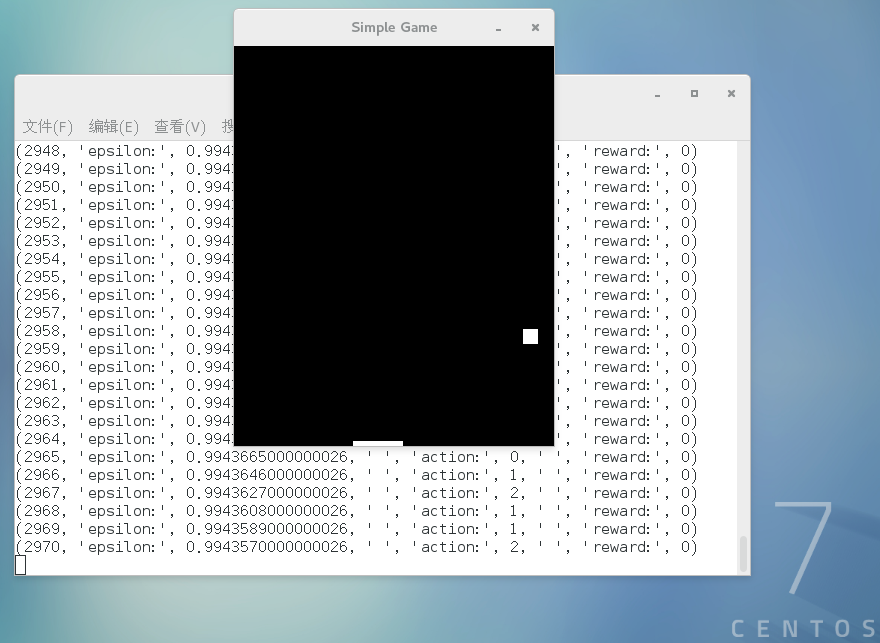
Task: Click the log line numbered 2970
Action: pos(356,547)
